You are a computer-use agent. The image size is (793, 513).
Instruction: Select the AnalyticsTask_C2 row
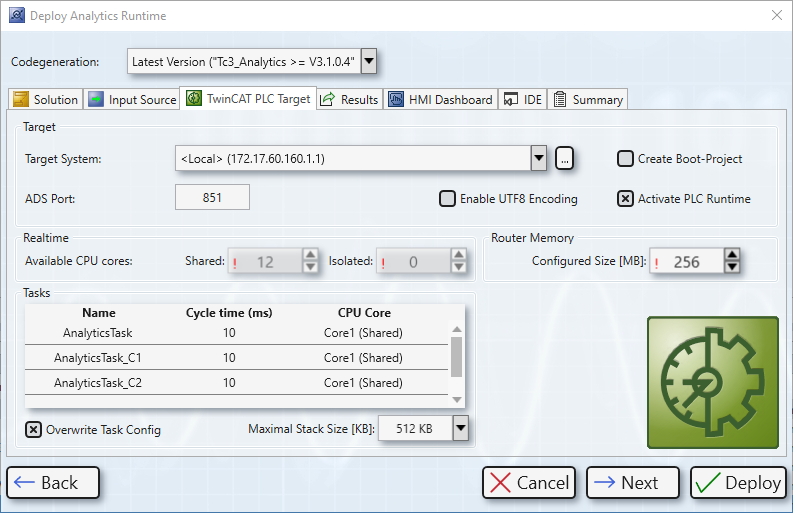coord(237,383)
